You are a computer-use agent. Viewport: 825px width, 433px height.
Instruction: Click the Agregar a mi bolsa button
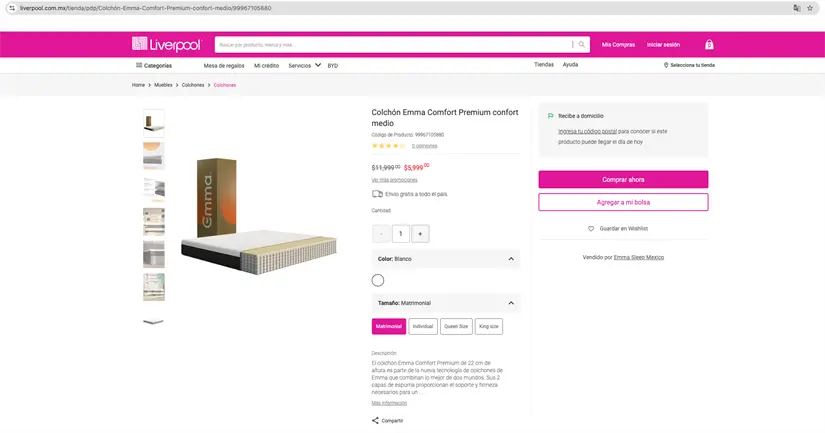click(623, 202)
